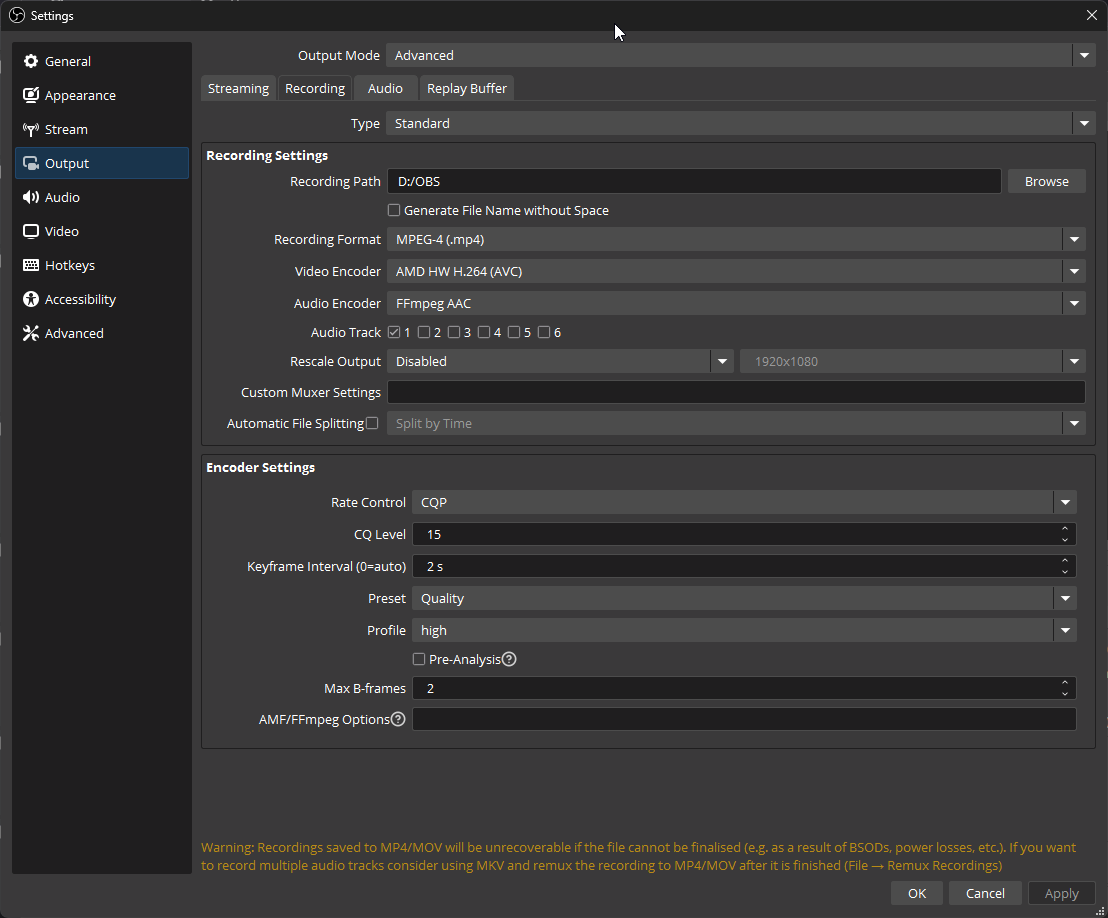This screenshot has height=918, width=1108.
Task: Click the Pre-Analysis help question icon
Action: point(509,659)
